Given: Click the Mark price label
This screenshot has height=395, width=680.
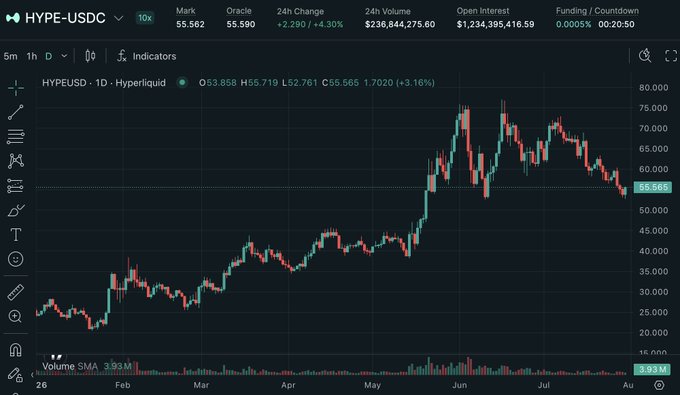Looking at the screenshot, I should (x=186, y=11).
